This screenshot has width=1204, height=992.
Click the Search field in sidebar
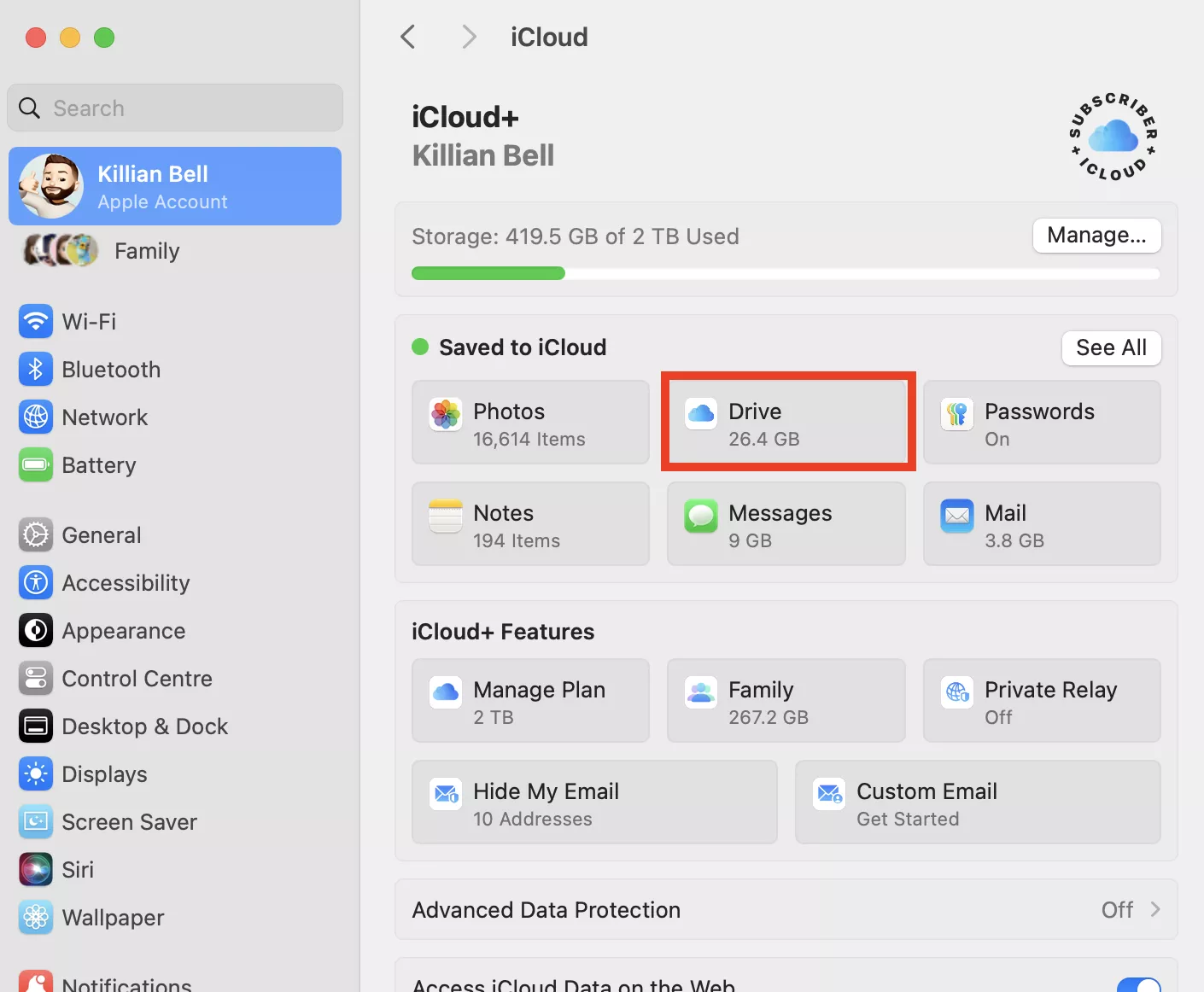(175, 108)
